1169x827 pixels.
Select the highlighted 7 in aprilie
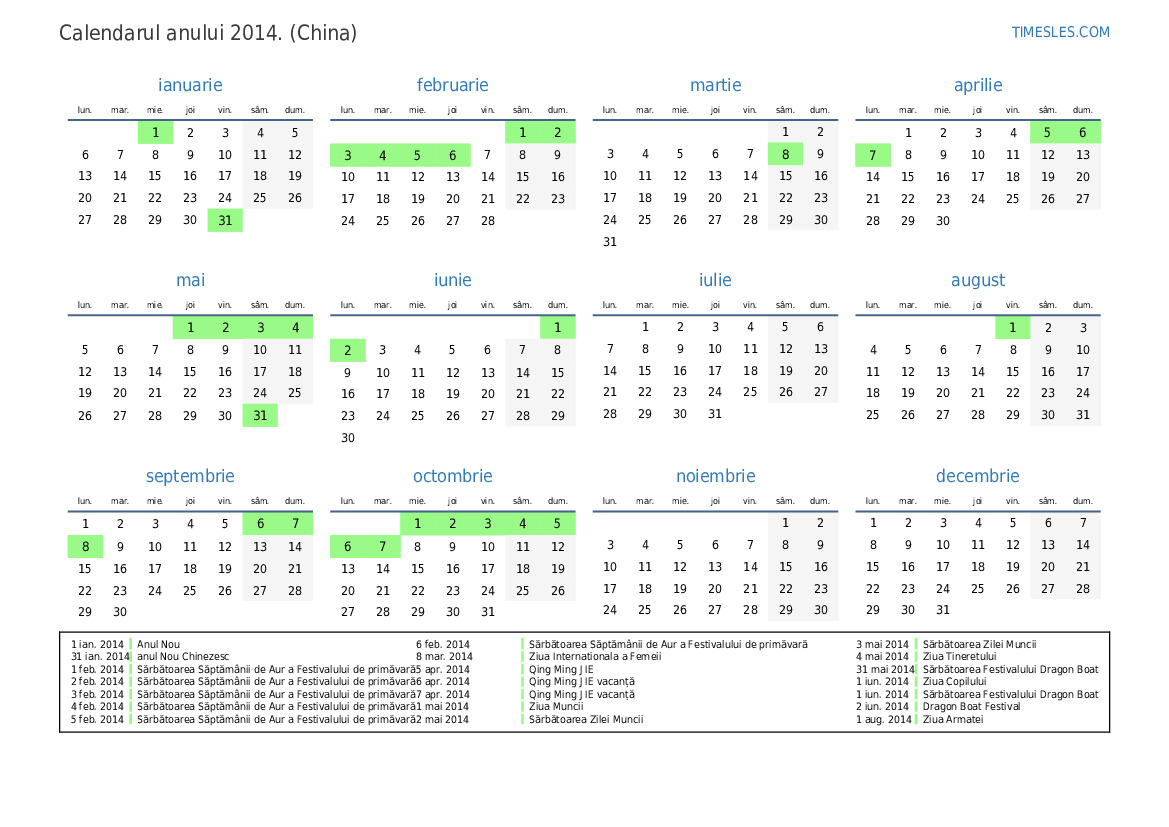point(872,155)
